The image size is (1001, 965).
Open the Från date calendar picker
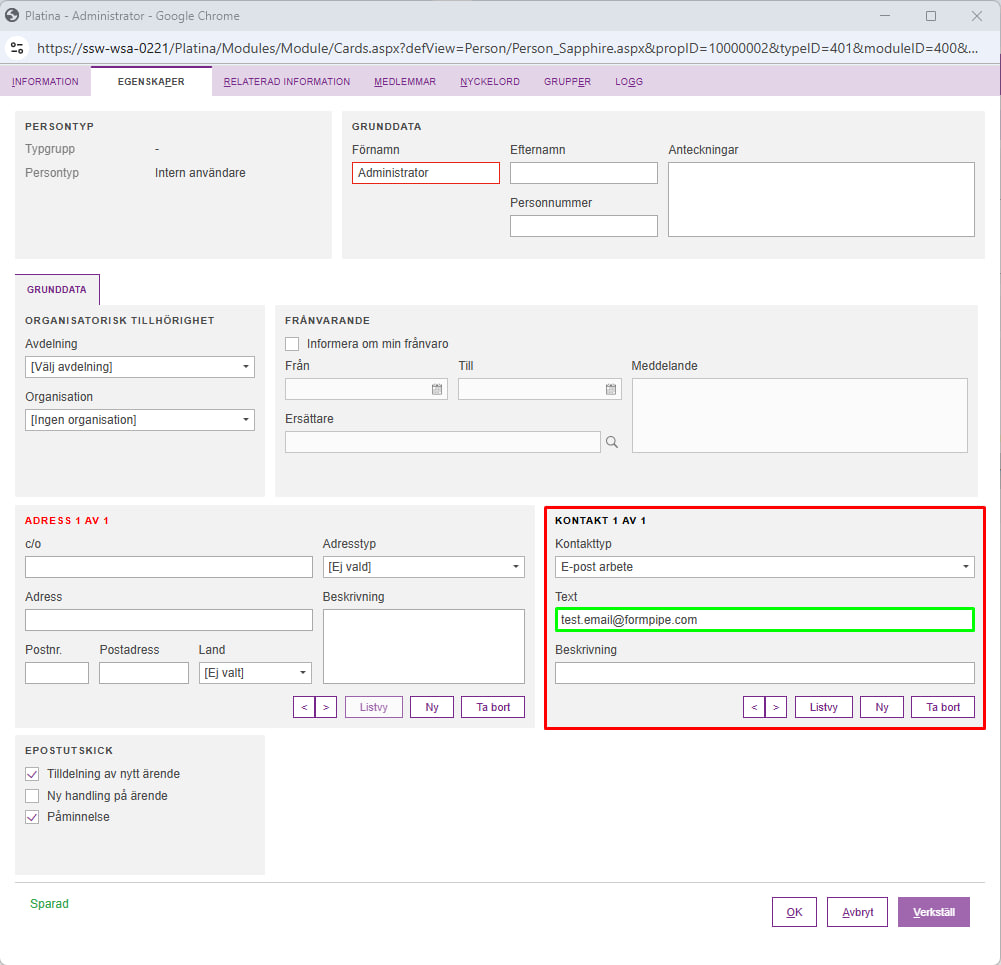[x=437, y=390]
